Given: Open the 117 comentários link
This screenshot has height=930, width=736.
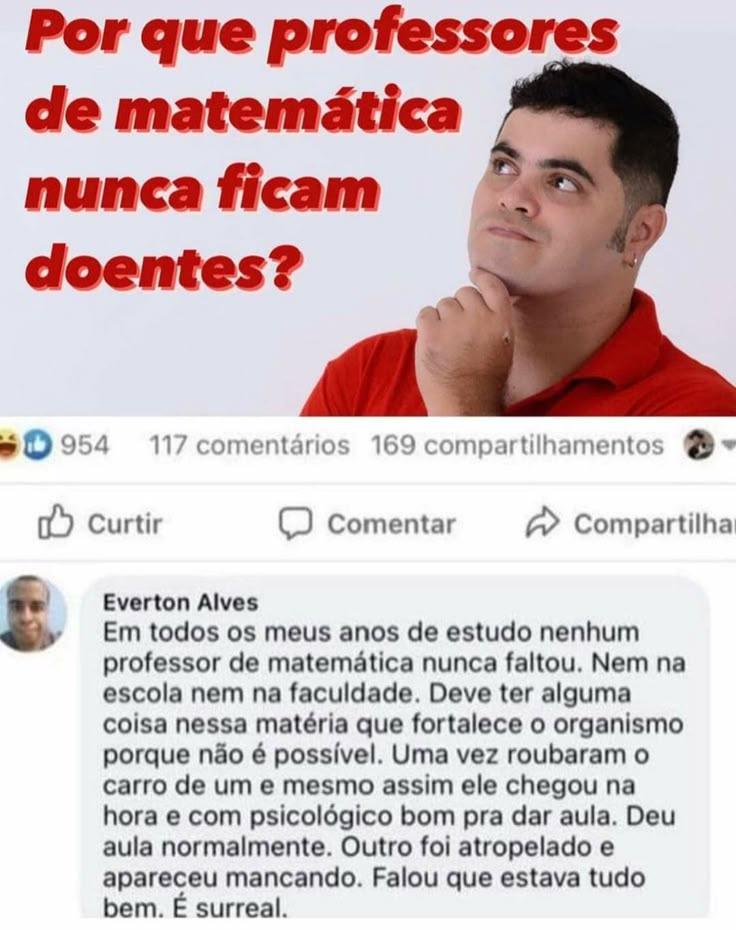Looking at the screenshot, I should pos(249,445).
